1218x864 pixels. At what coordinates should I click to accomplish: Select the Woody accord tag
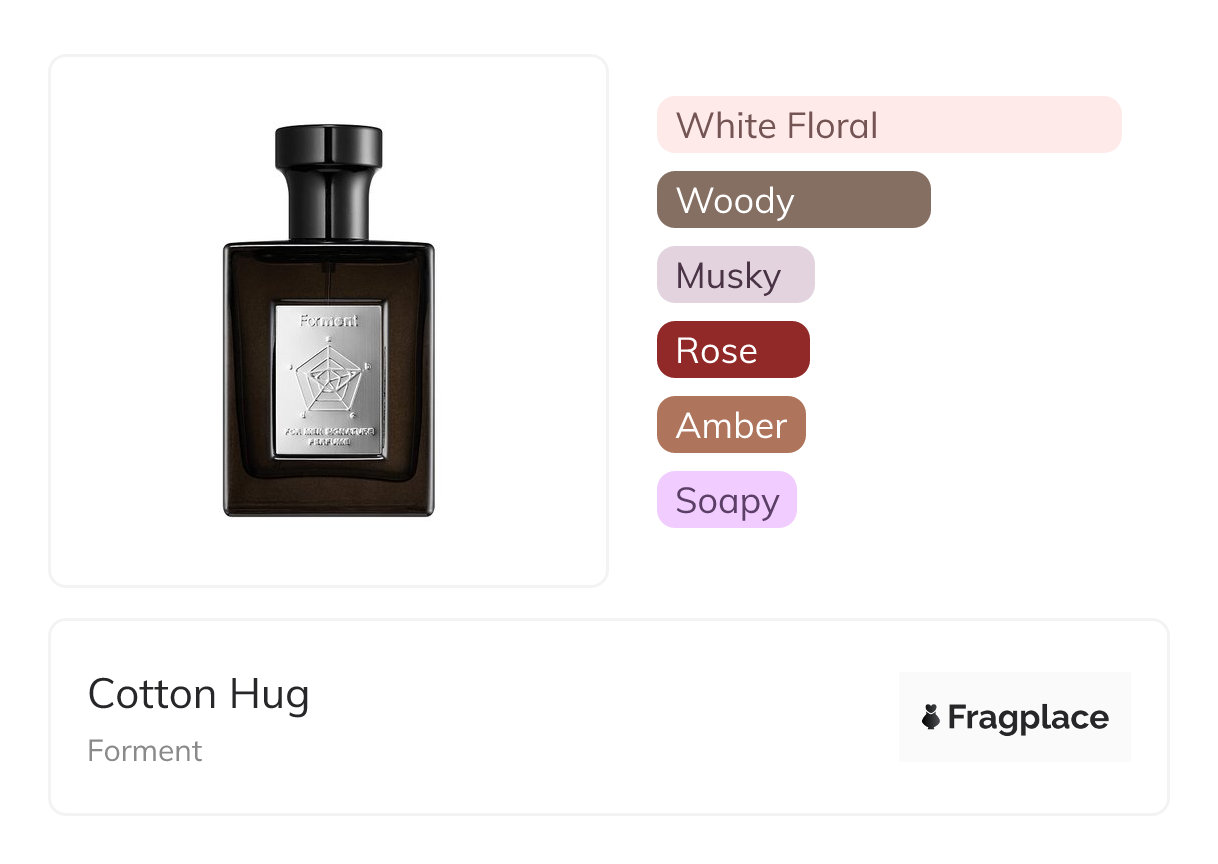tap(794, 200)
